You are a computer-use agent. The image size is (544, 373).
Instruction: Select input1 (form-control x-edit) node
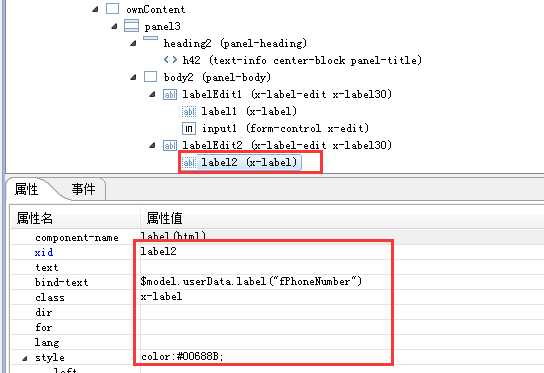[285, 128]
